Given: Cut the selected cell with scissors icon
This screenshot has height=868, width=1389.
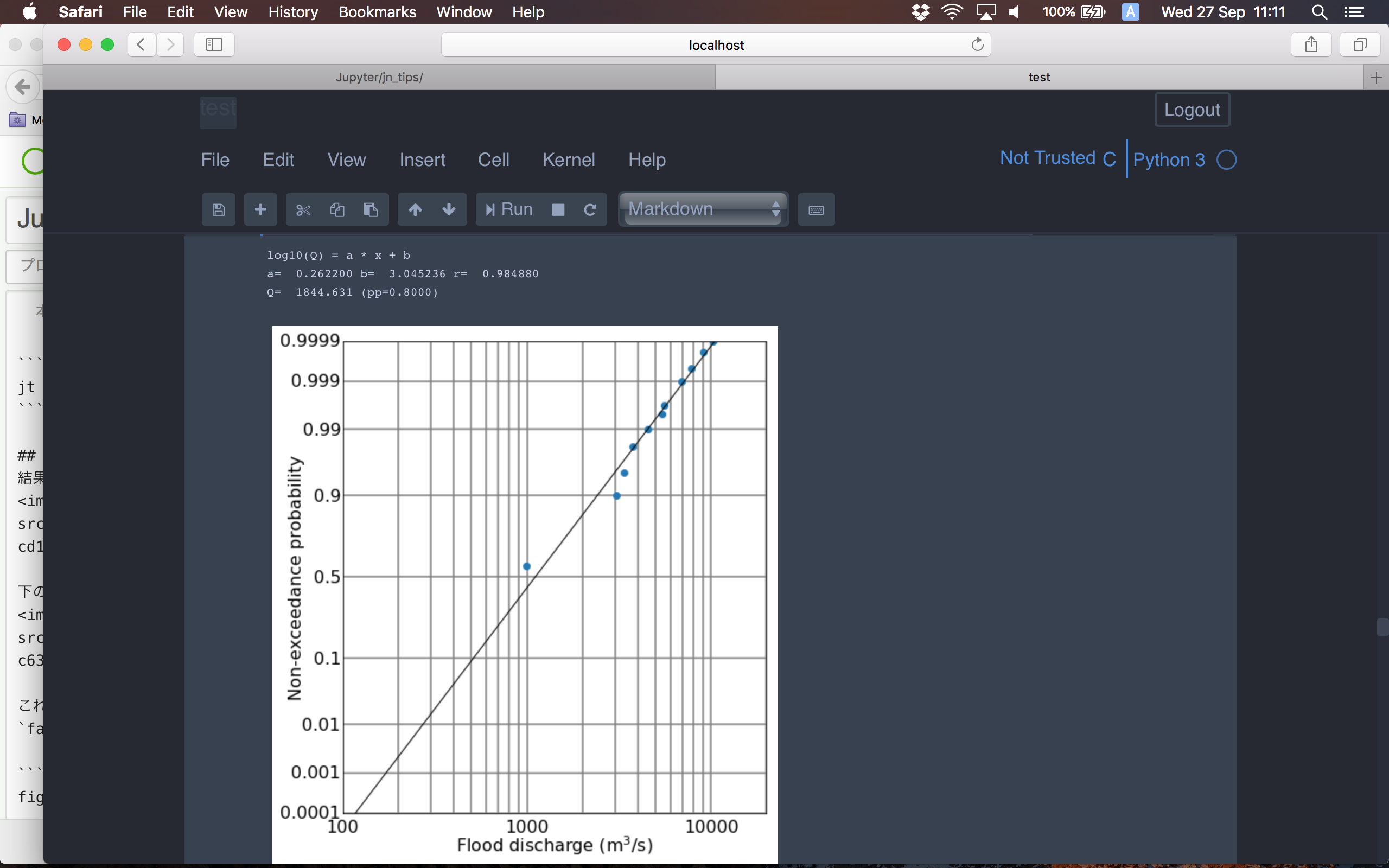Looking at the screenshot, I should [x=302, y=209].
